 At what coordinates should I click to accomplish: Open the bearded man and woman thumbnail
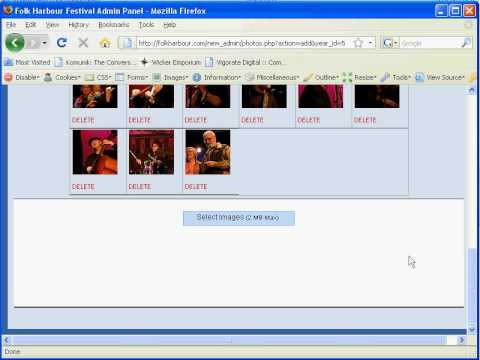208,152
